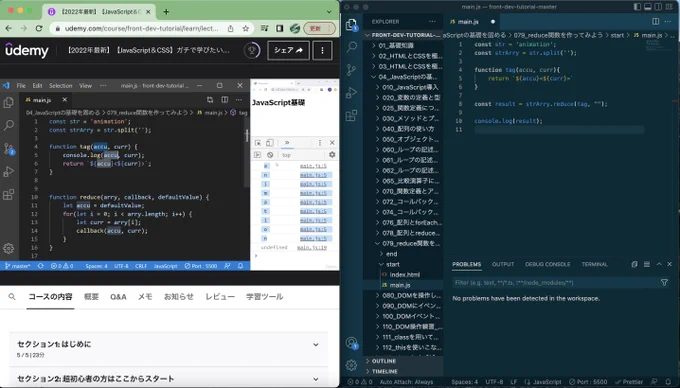Switch to the OUTPUT panel tab
Image resolution: width=680 pixels, height=388 pixels.
click(x=503, y=264)
